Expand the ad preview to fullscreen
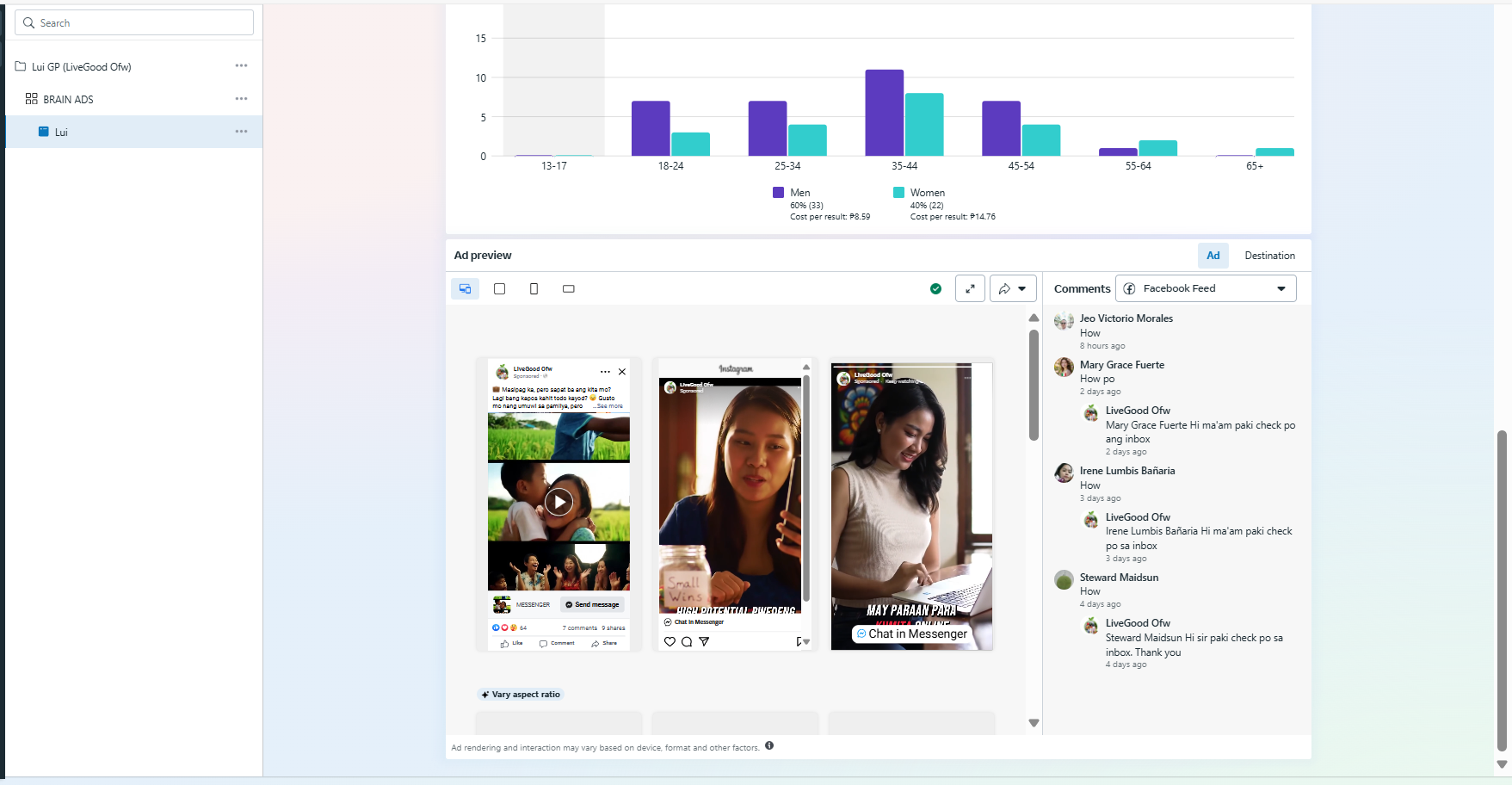The width and height of the screenshot is (1512, 785). [970, 289]
